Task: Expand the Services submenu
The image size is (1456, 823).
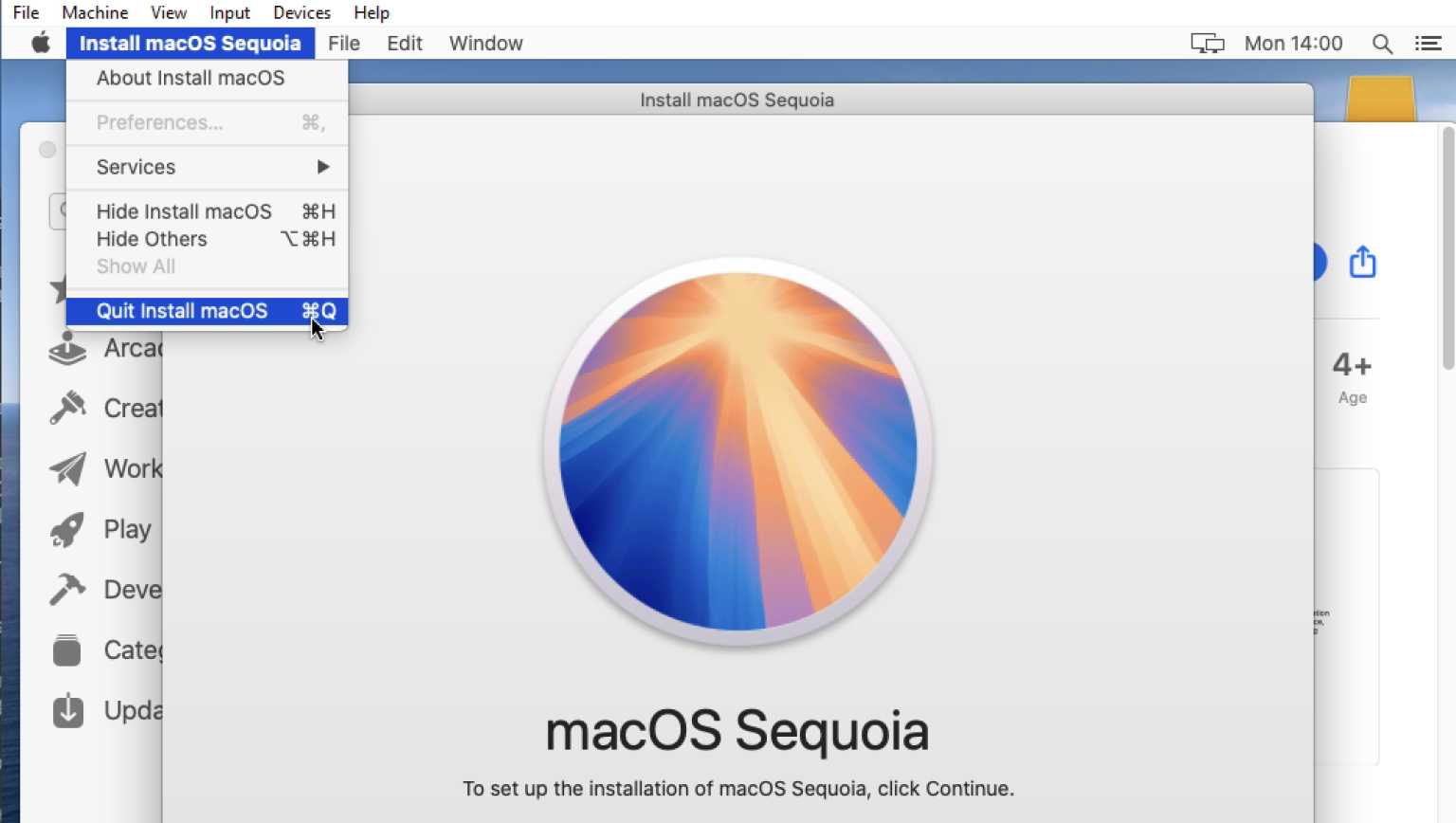Action: tap(136, 167)
